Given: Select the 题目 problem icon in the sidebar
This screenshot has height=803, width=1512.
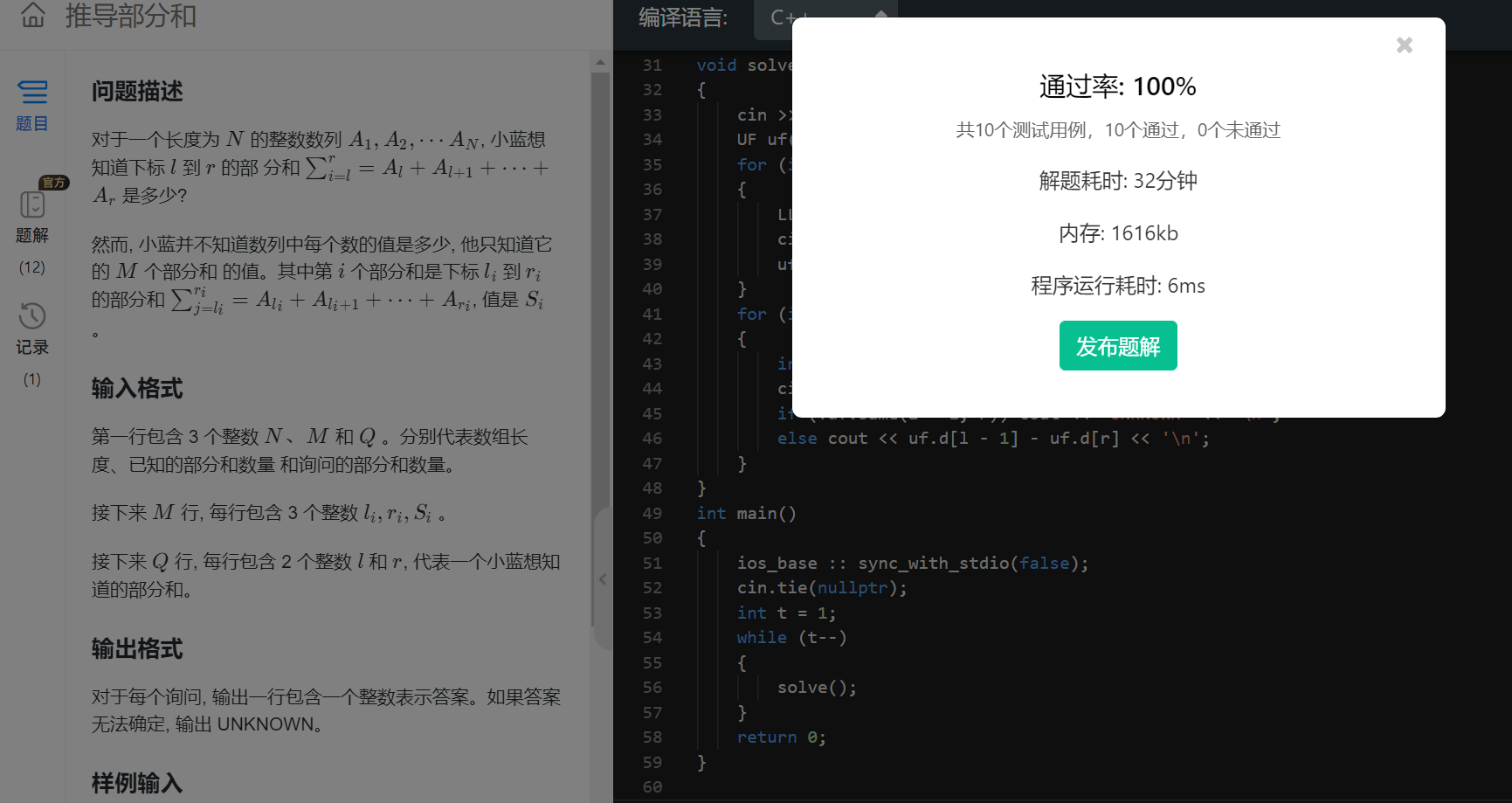Looking at the screenshot, I should pos(31,94).
